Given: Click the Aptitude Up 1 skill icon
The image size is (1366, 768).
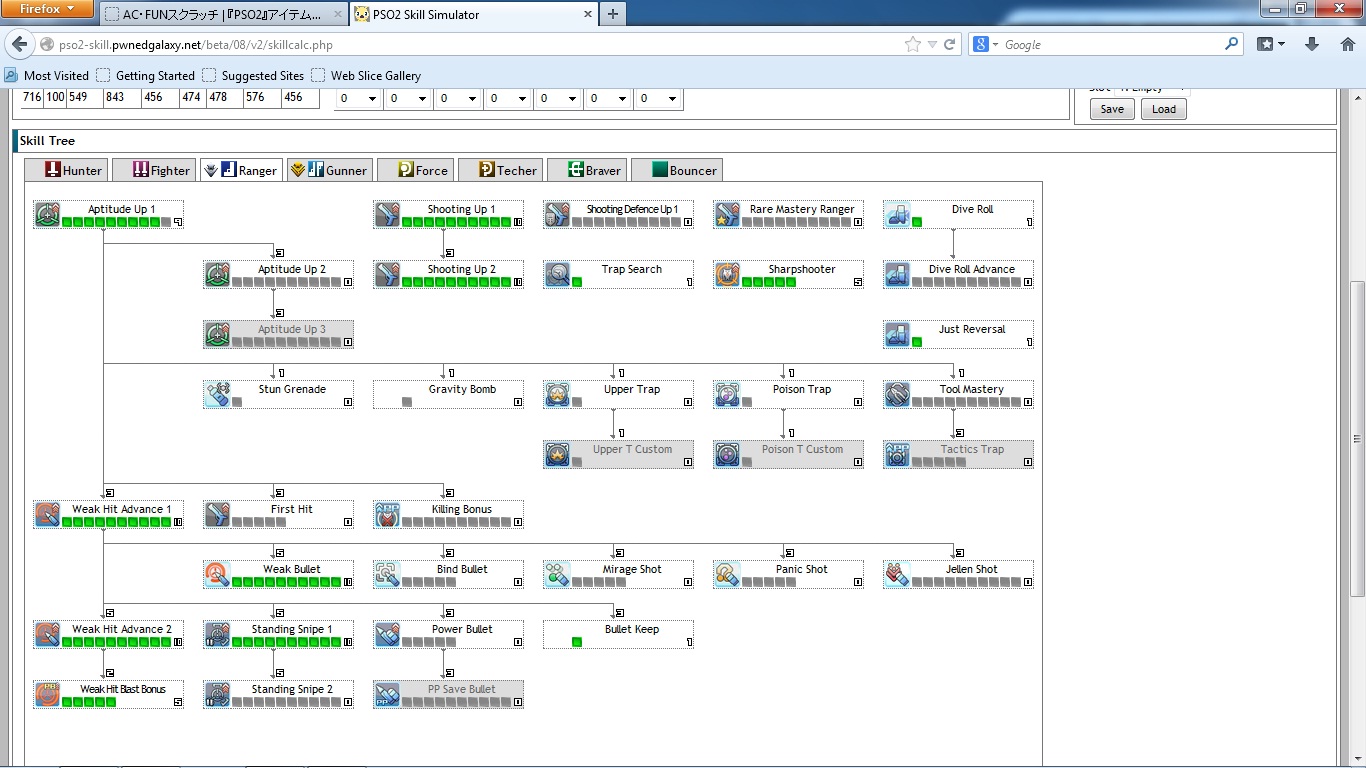Looking at the screenshot, I should tap(47, 215).
